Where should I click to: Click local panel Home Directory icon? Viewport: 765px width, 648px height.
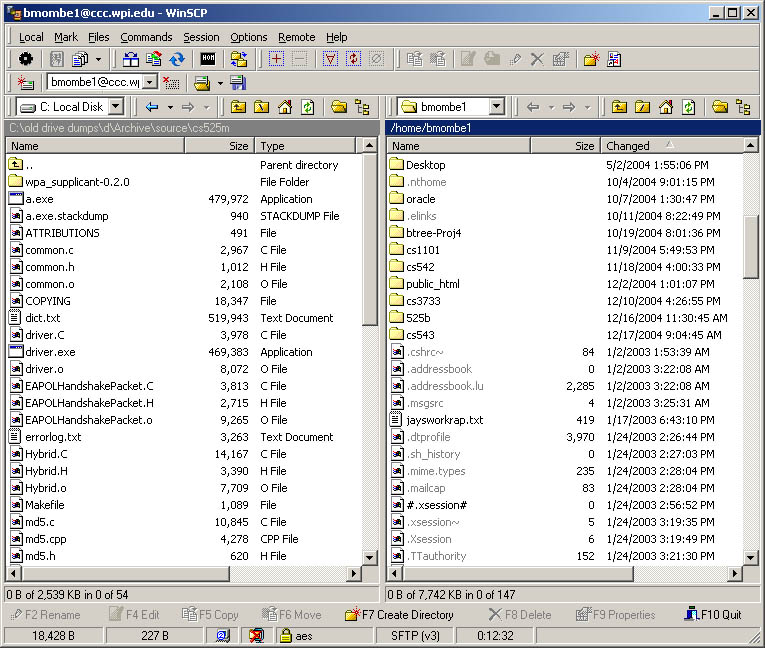coord(285,107)
